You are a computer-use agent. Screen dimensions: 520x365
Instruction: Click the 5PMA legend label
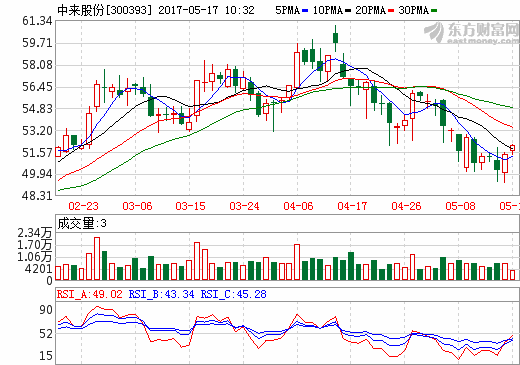287,10
